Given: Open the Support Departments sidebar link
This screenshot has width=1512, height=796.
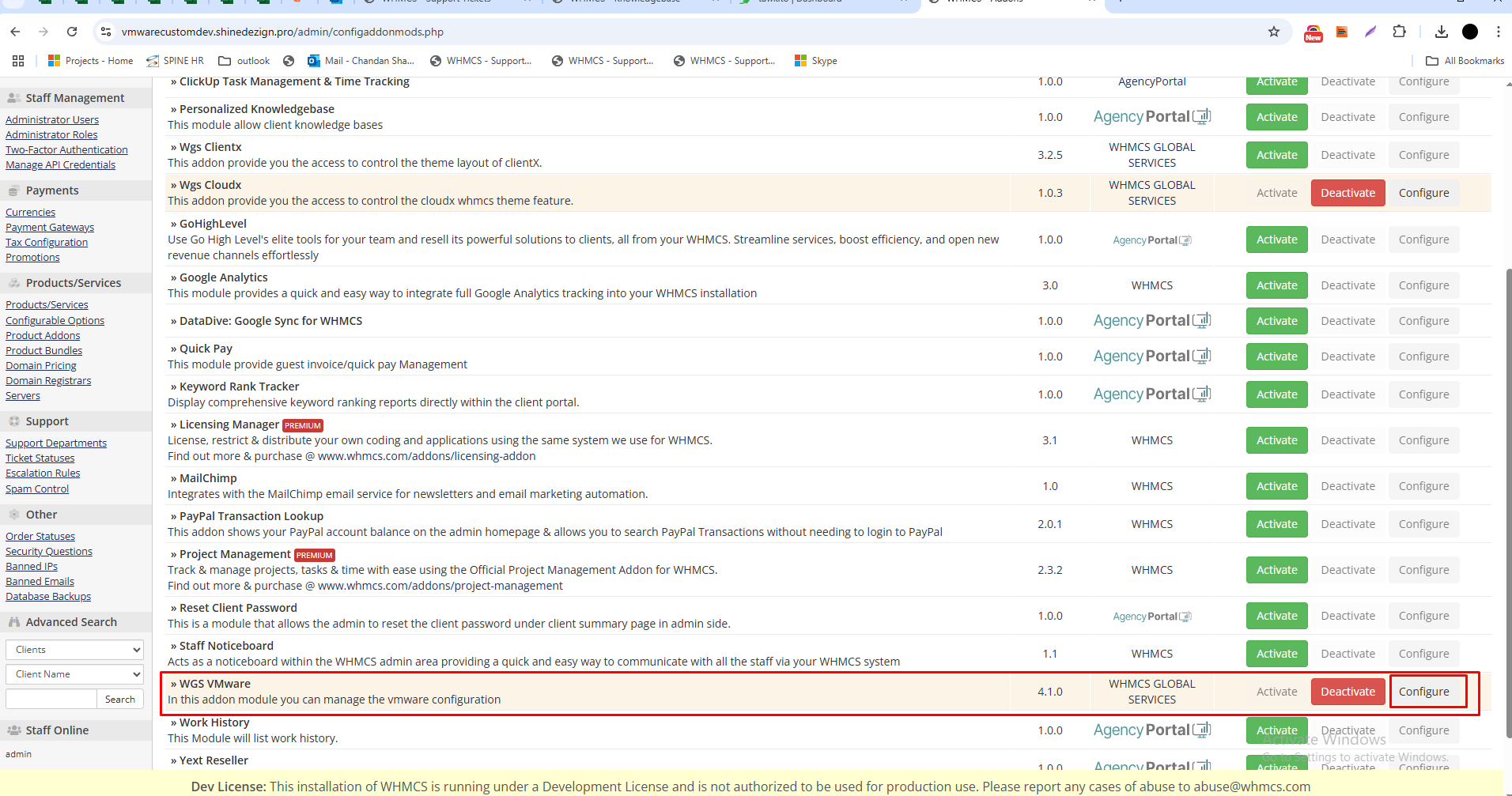Looking at the screenshot, I should click(56, 443).
